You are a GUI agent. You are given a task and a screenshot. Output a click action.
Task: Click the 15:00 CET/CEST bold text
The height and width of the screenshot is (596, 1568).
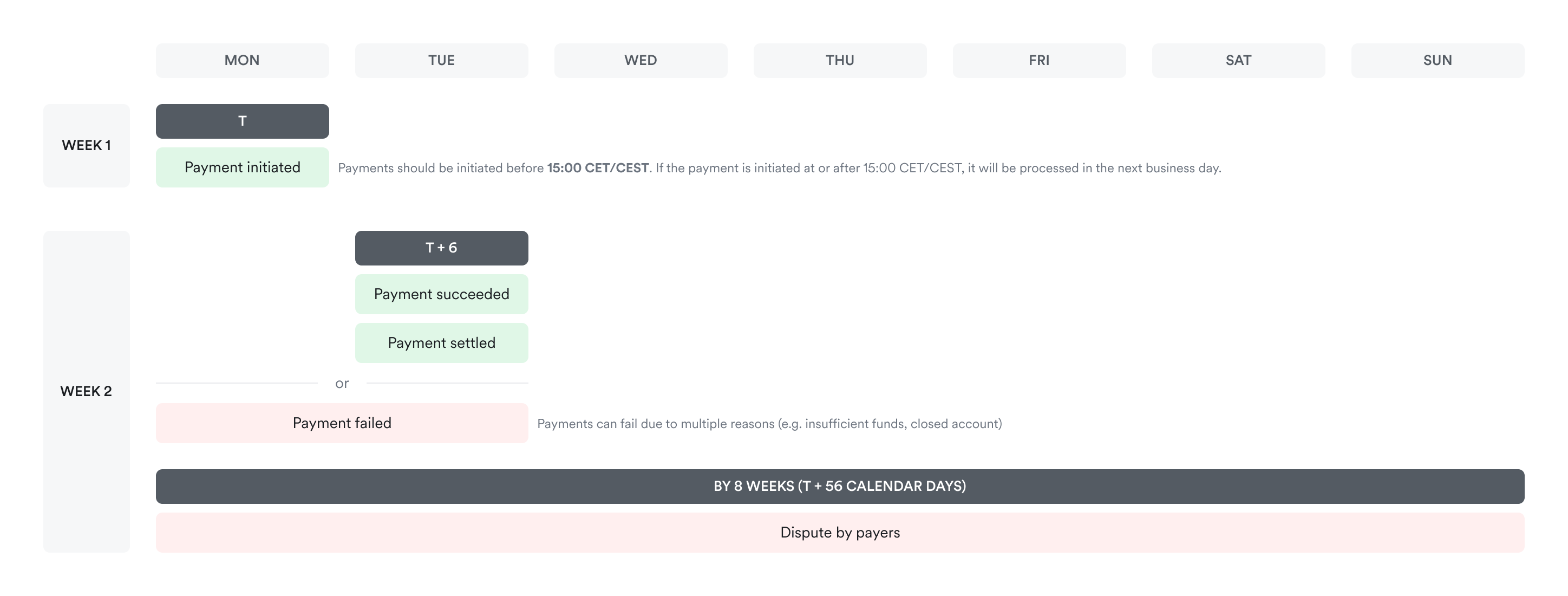597,168
